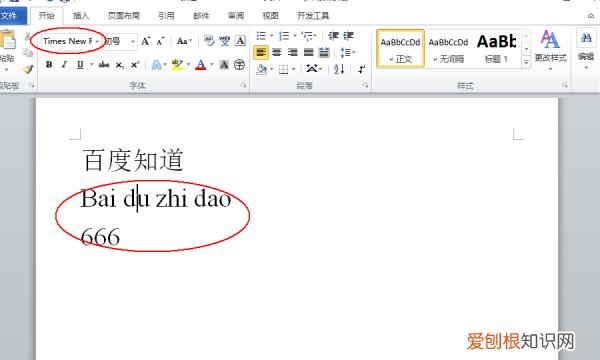Switch to the 审阅 ribbon tab

pyautogui.click(x=236, y=16)
